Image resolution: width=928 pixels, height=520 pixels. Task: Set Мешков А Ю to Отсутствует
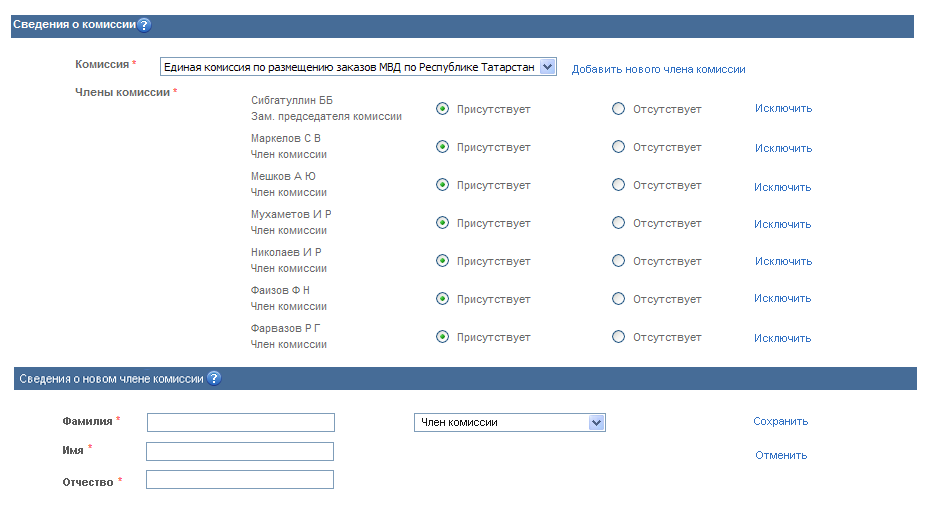click(618, 185)
